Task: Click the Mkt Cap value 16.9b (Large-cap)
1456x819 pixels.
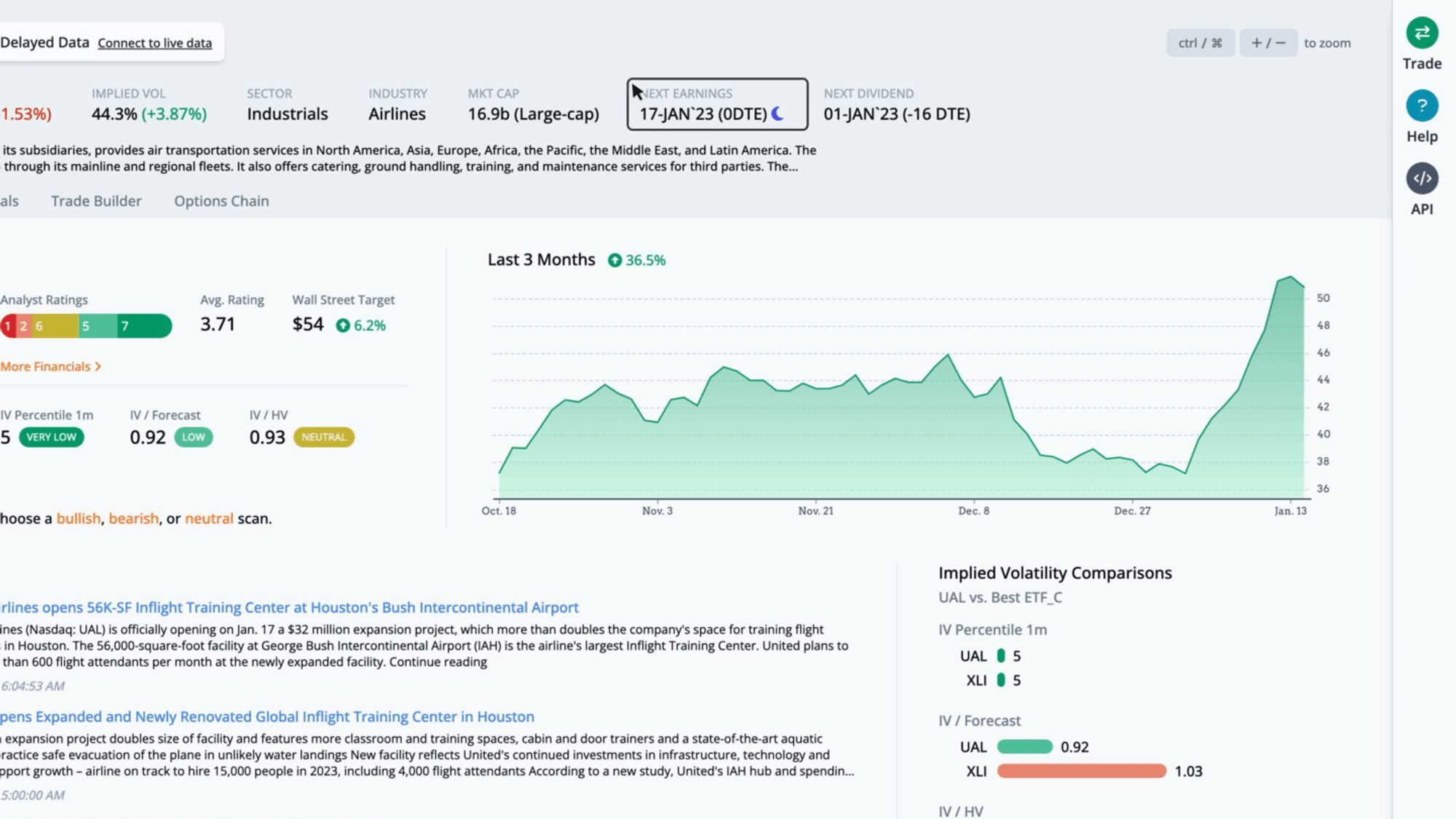Action: coord(534,114)
